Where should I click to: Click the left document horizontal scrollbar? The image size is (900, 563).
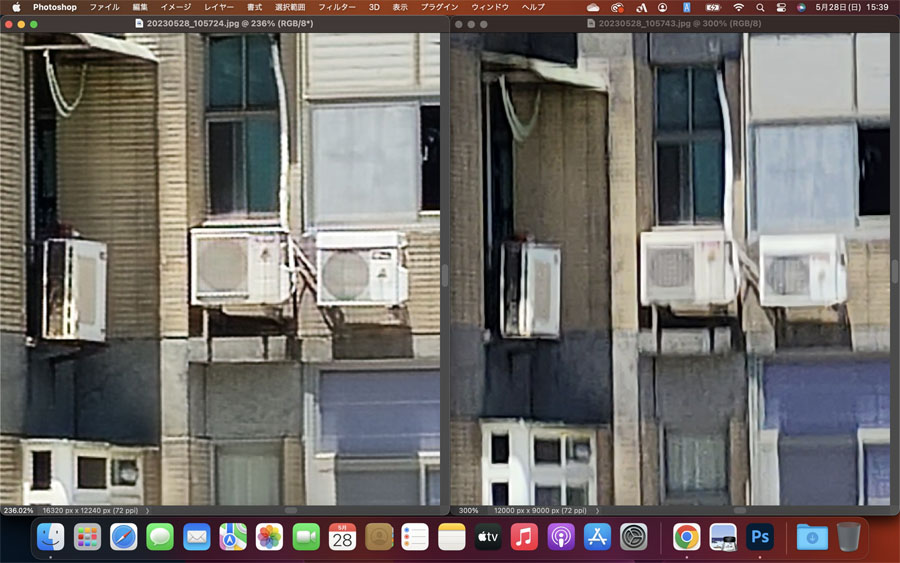pyautogui.click(x=291, y=510)
